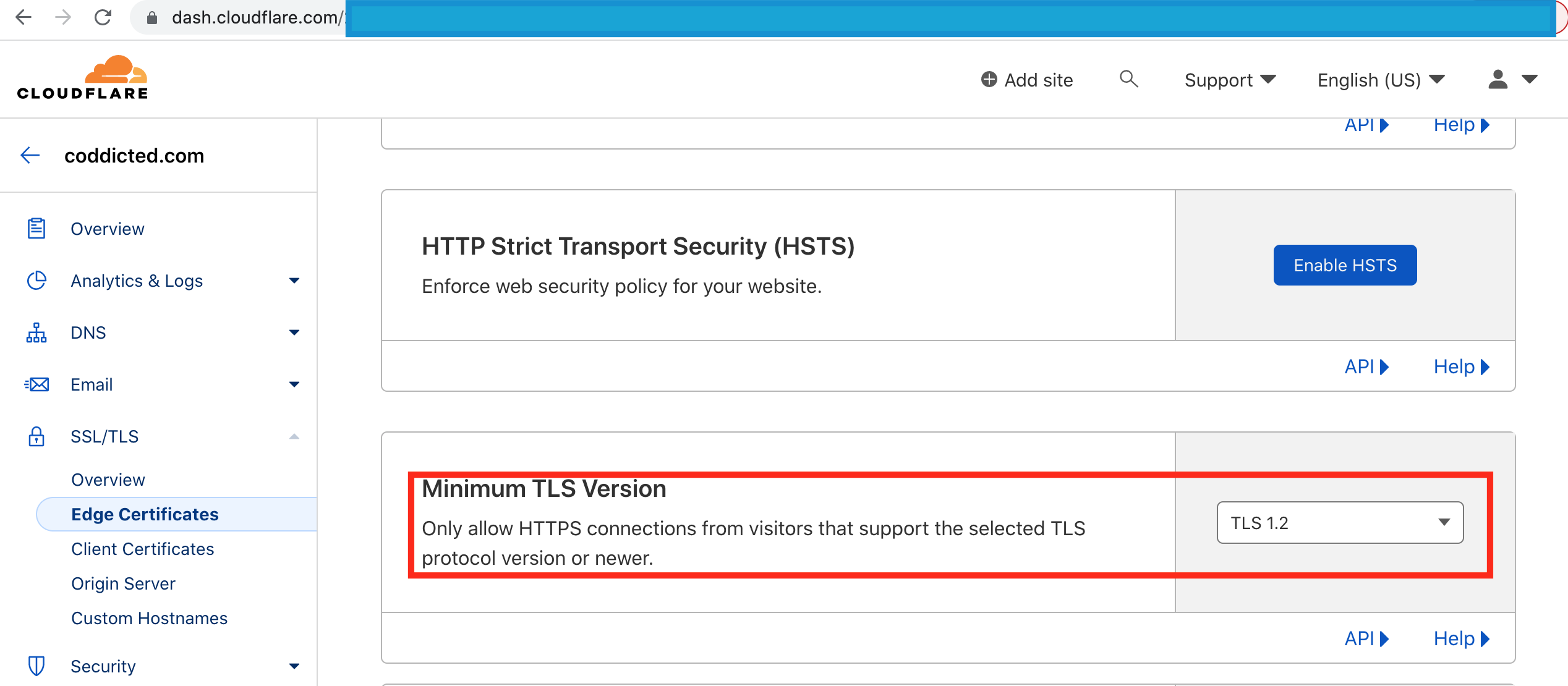The height and width of the screenshot is (686, 1568).
Task: Open the Support dropdown menu
Action: coord(1230,80)
